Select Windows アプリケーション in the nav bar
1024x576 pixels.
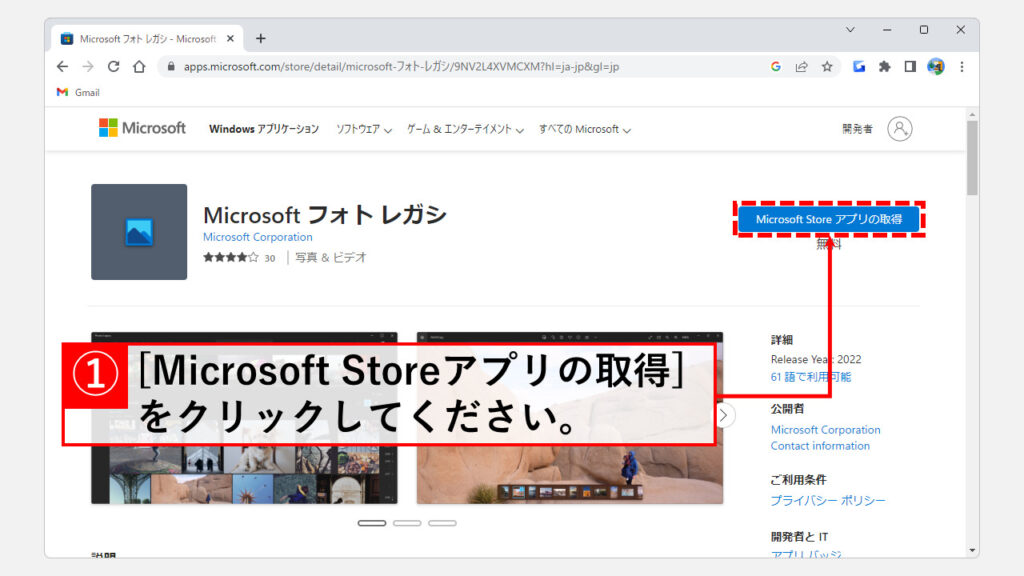264,129
